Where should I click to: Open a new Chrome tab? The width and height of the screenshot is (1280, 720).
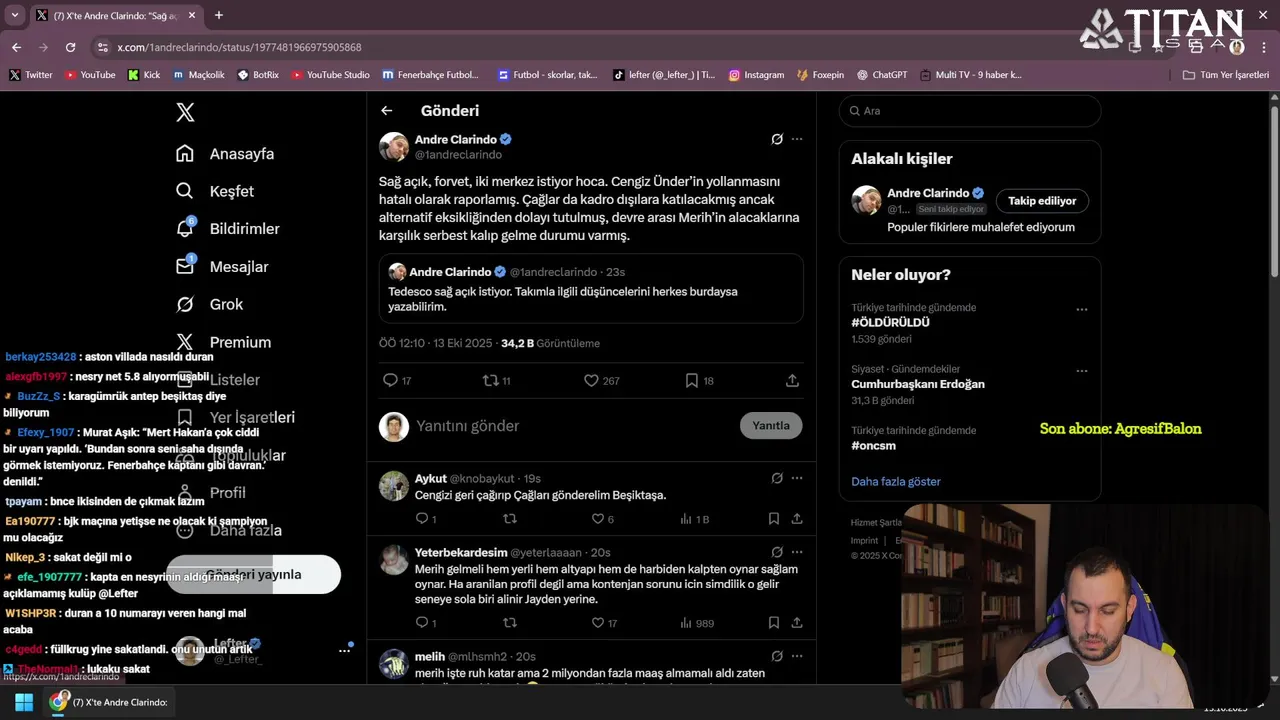[219, 15]
